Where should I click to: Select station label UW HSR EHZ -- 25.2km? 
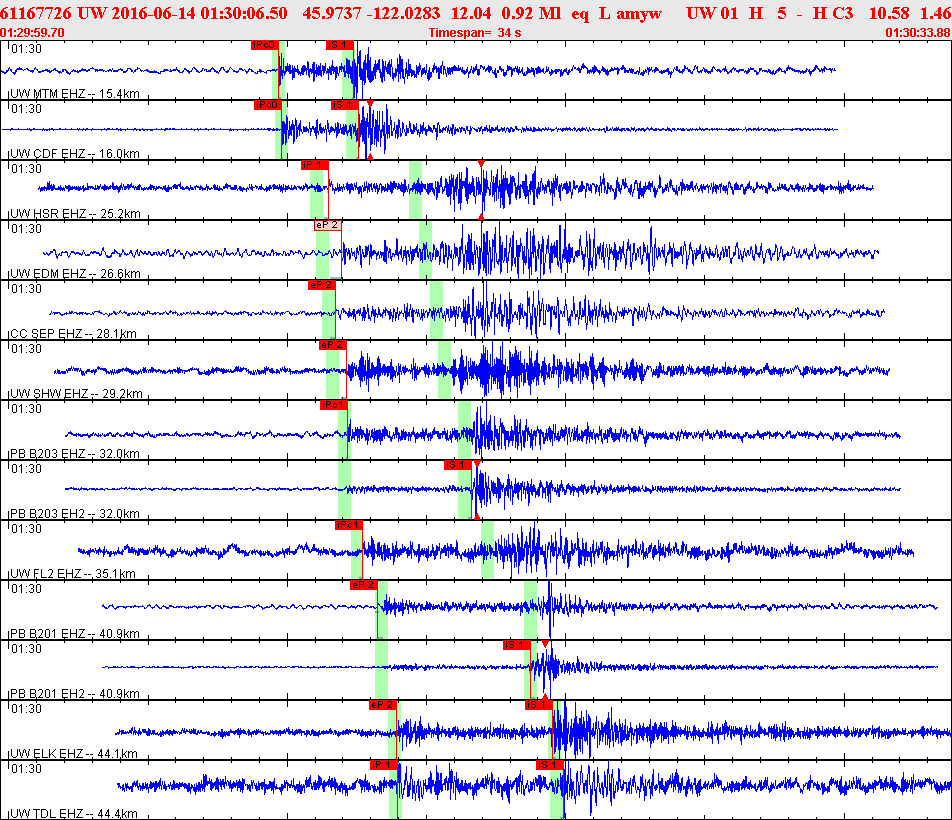(75, 214)
